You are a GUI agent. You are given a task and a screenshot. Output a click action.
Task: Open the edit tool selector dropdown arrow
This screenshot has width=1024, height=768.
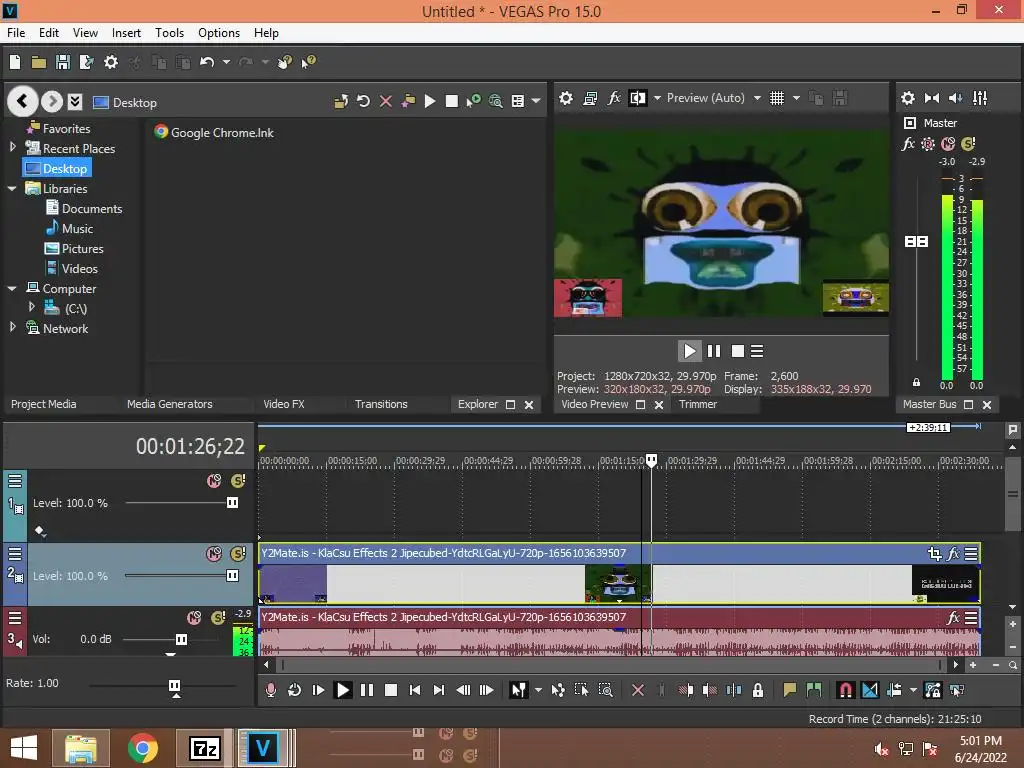coord(538,690)
